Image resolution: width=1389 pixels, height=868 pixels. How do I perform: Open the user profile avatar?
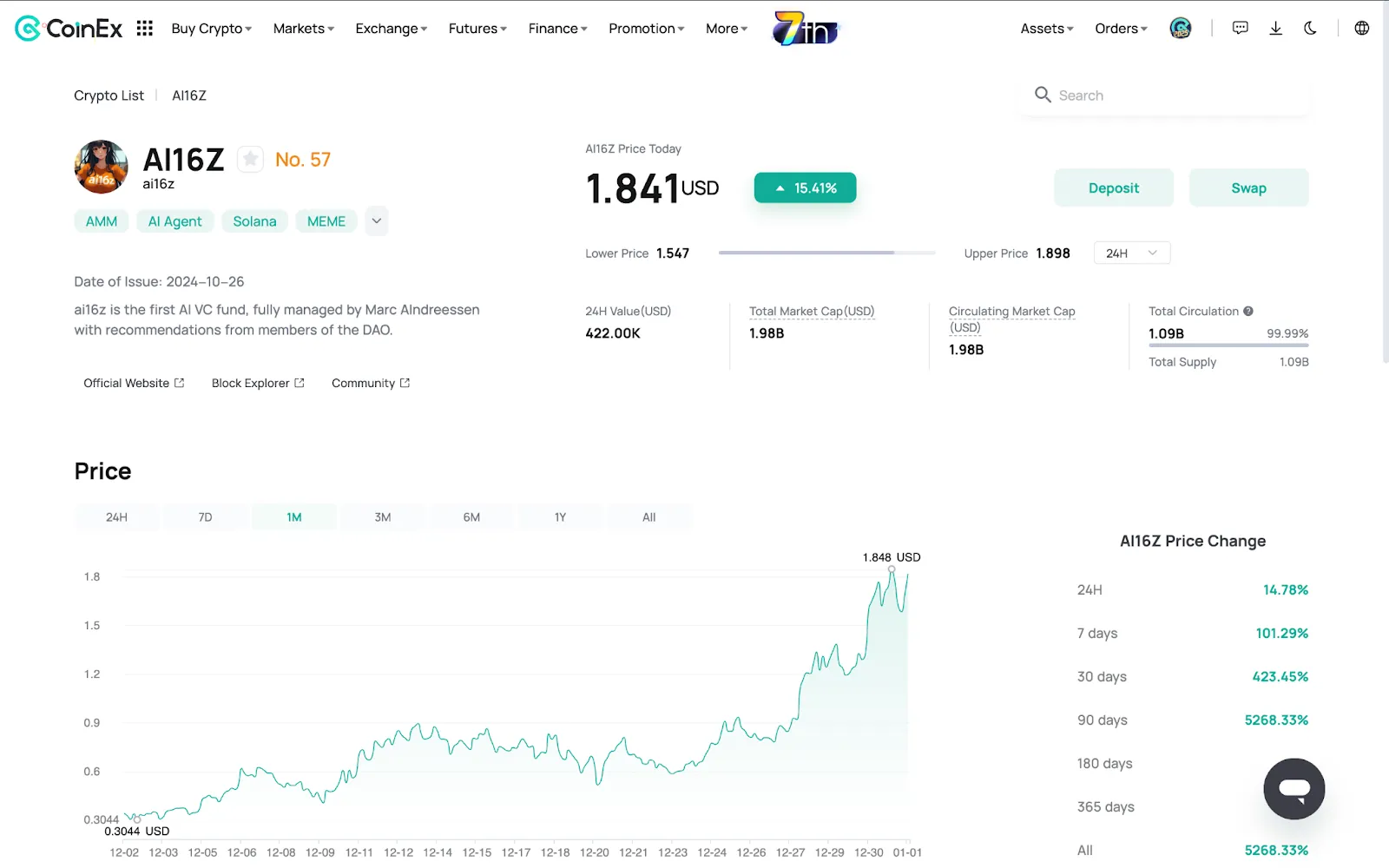click(1181, 29)
